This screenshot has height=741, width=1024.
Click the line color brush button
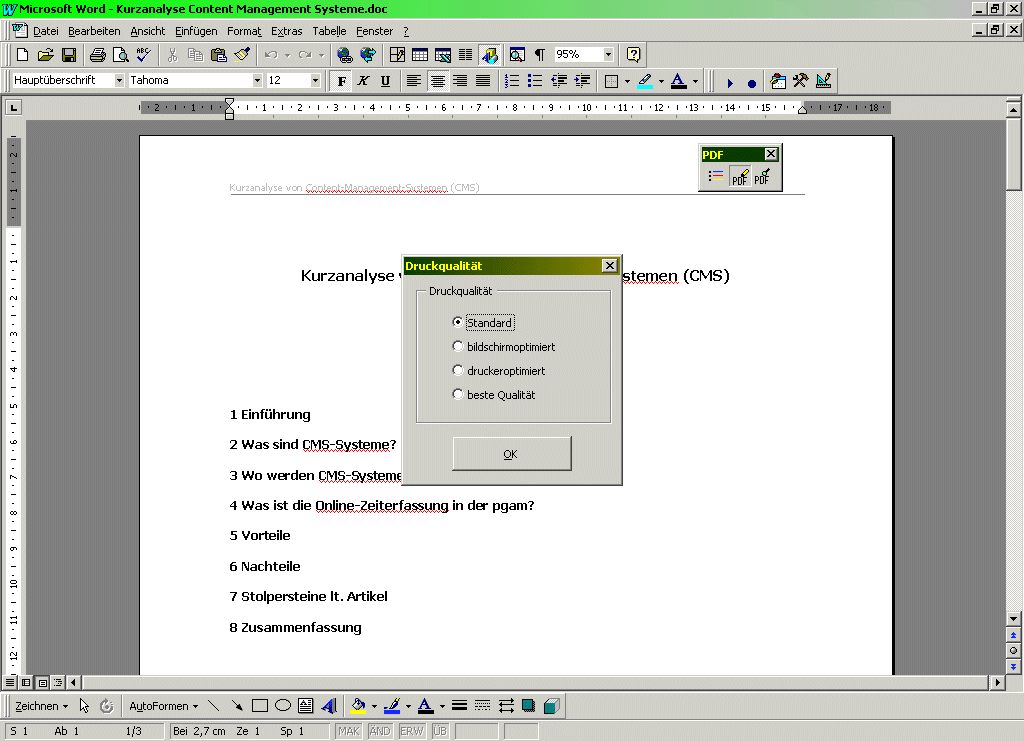click(x=392, y=706)
